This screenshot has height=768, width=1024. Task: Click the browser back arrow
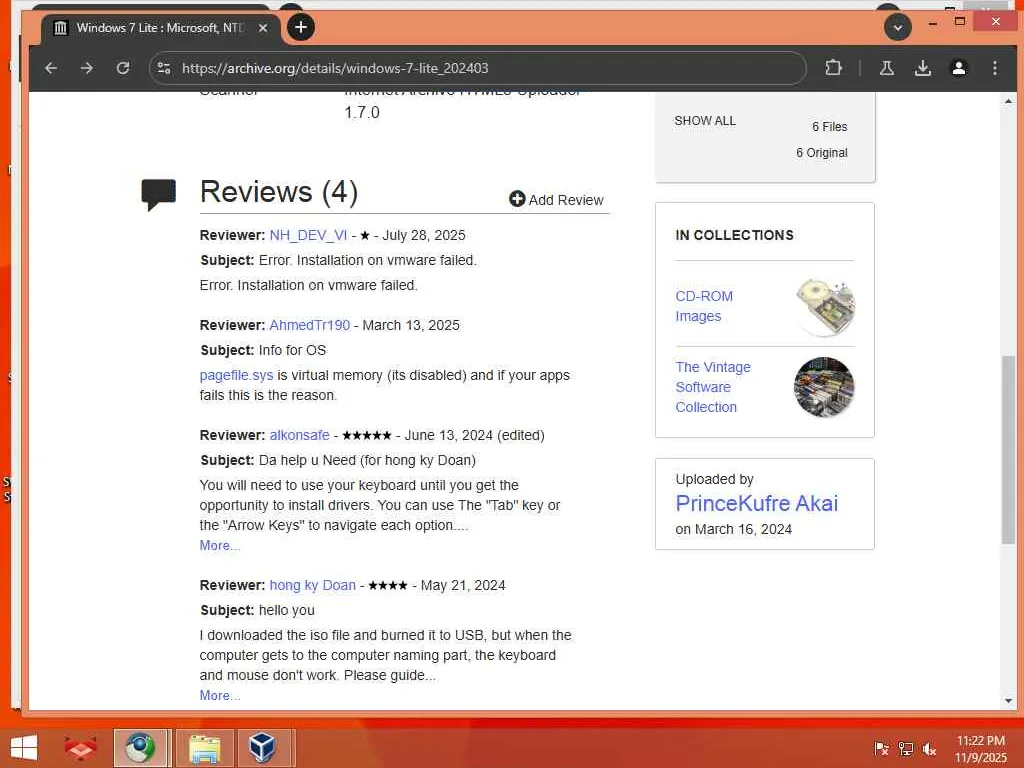[x=51, y=68]
